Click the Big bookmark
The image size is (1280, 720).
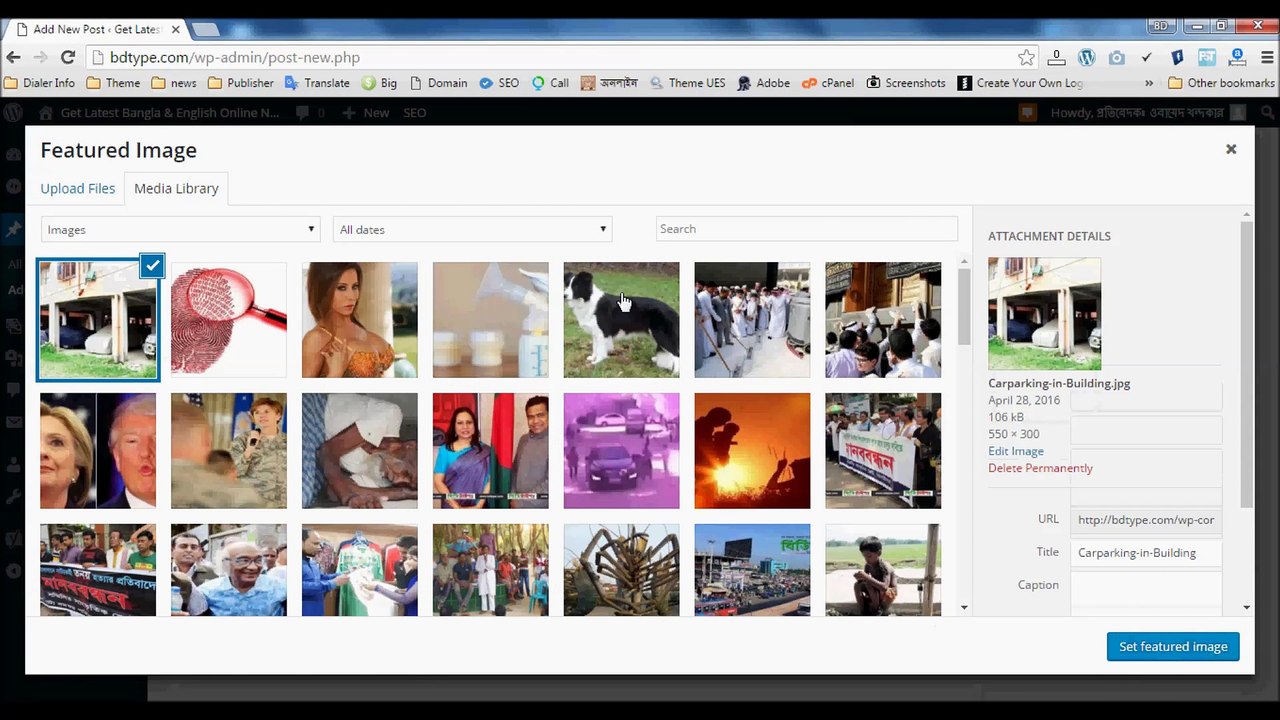[x=379, y=83]
